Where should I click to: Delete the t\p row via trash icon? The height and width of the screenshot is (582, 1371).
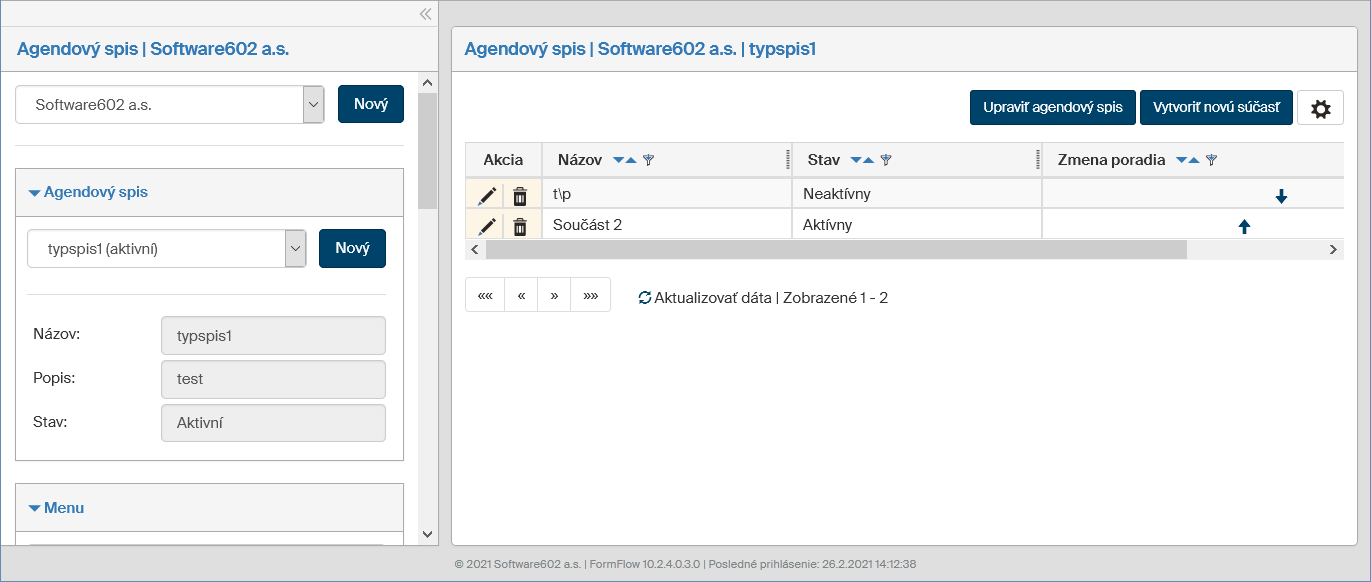point(520,196)
